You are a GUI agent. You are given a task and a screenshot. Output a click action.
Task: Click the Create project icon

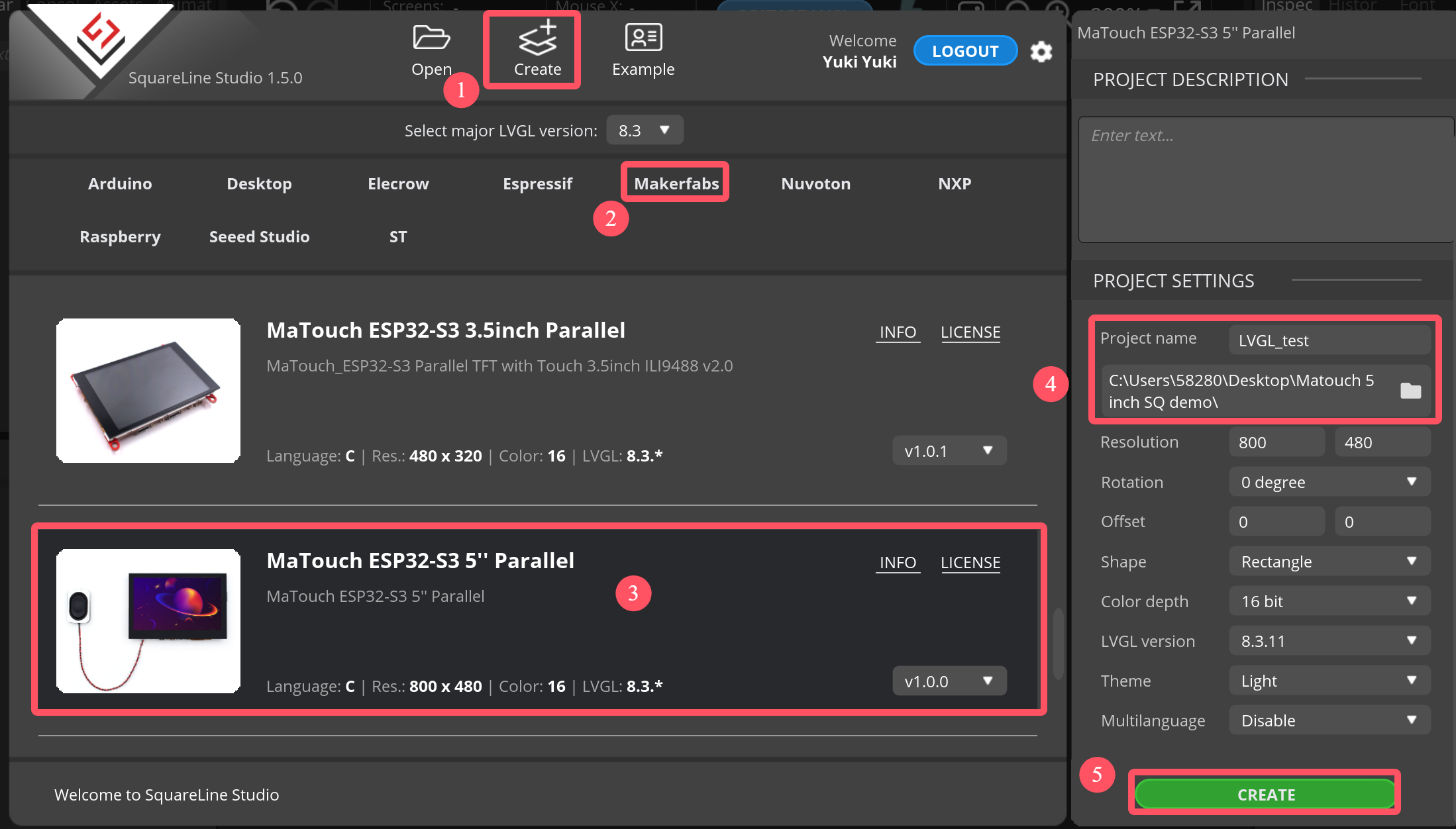[537, 38]
